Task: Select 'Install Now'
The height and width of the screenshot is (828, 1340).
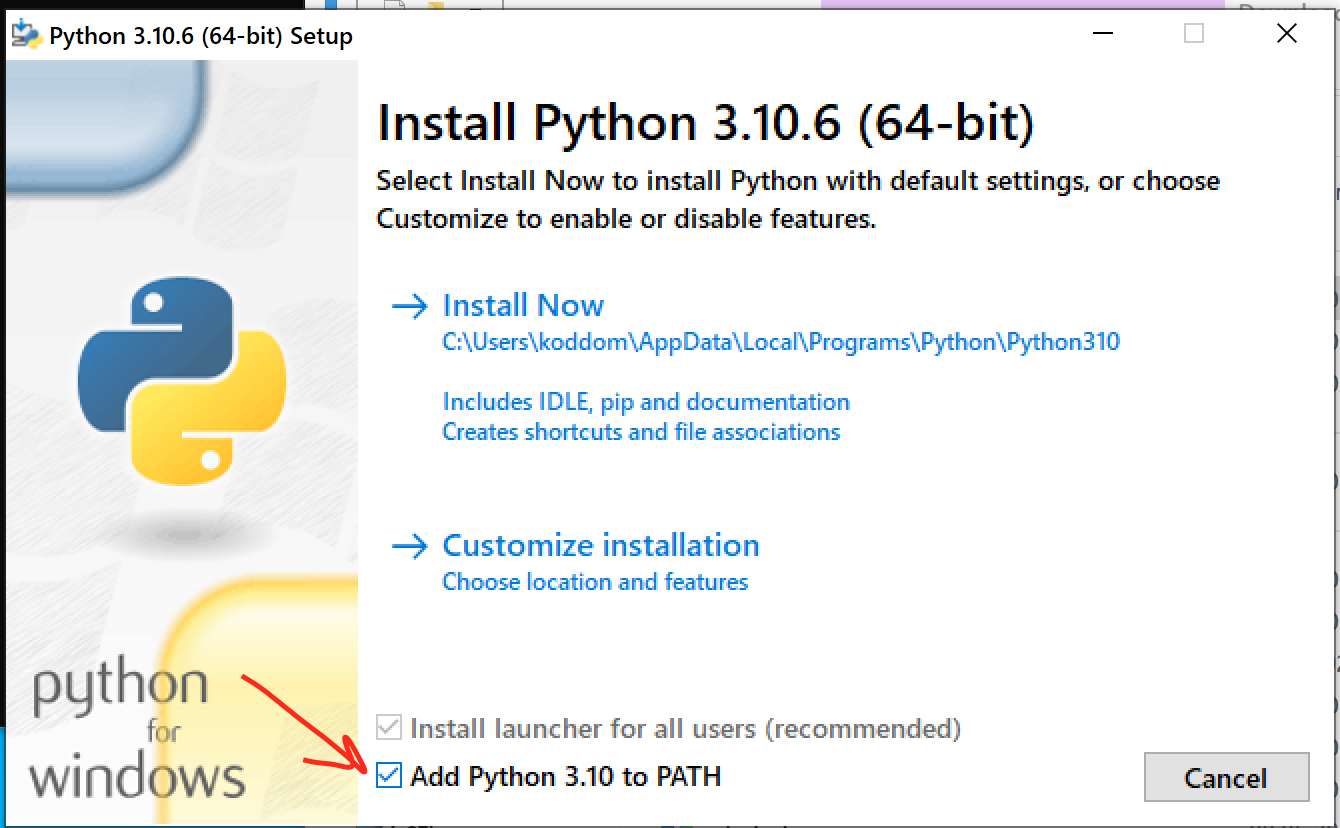Action: [x=523, y=305]
